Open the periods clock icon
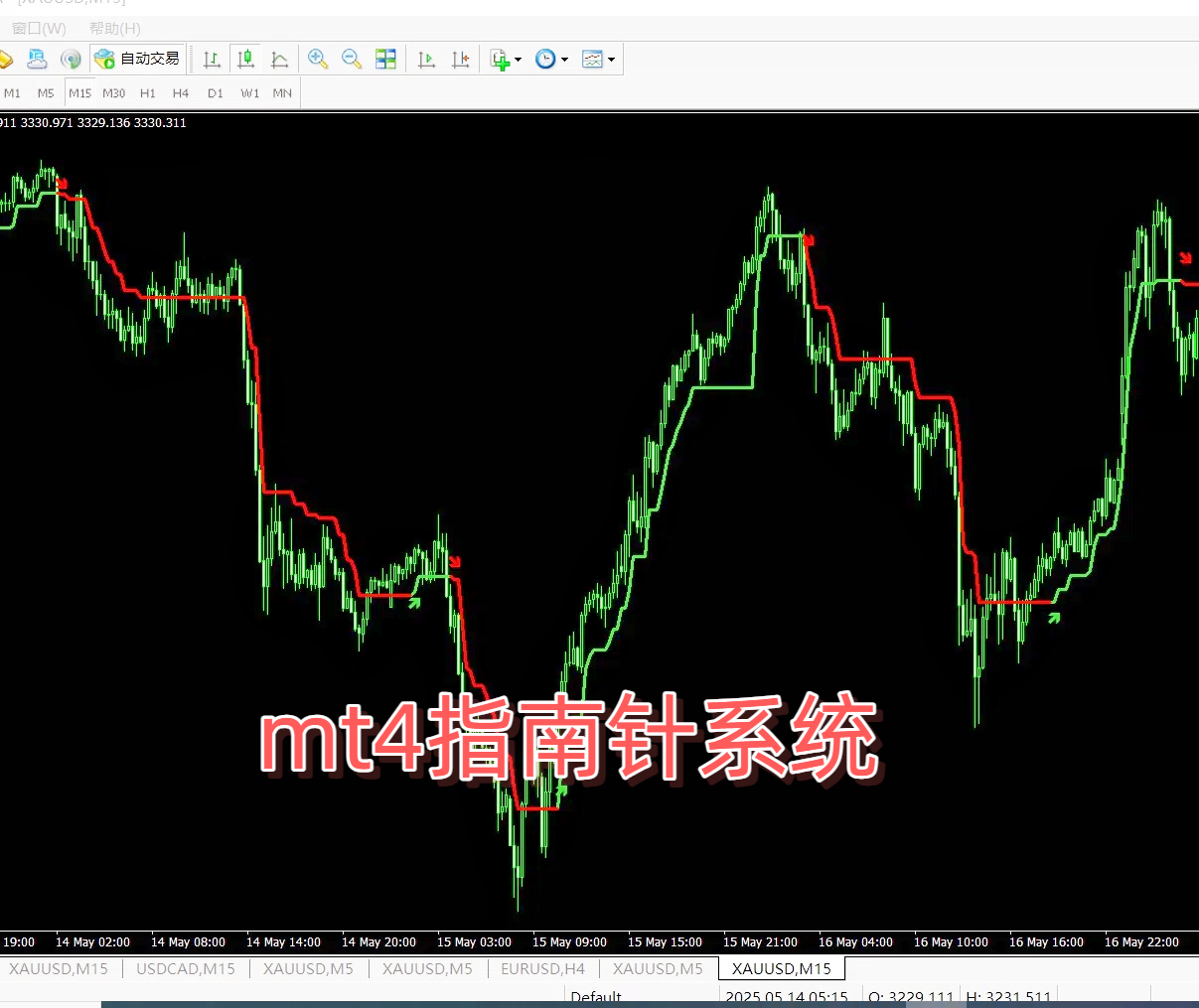The image size is (1199, 1008). pos(545,59)
